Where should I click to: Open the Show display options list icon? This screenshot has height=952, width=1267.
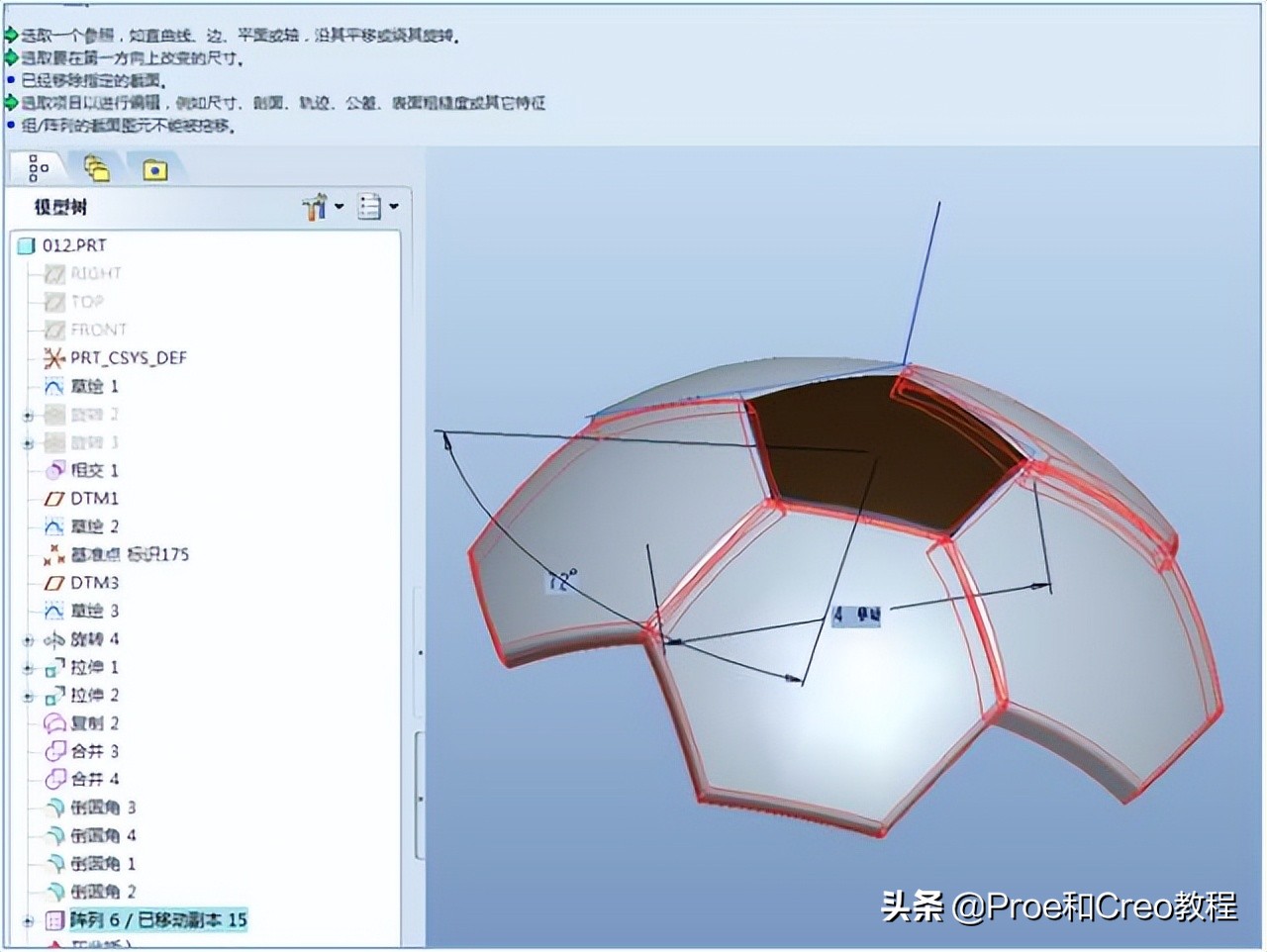pos(370,206)
